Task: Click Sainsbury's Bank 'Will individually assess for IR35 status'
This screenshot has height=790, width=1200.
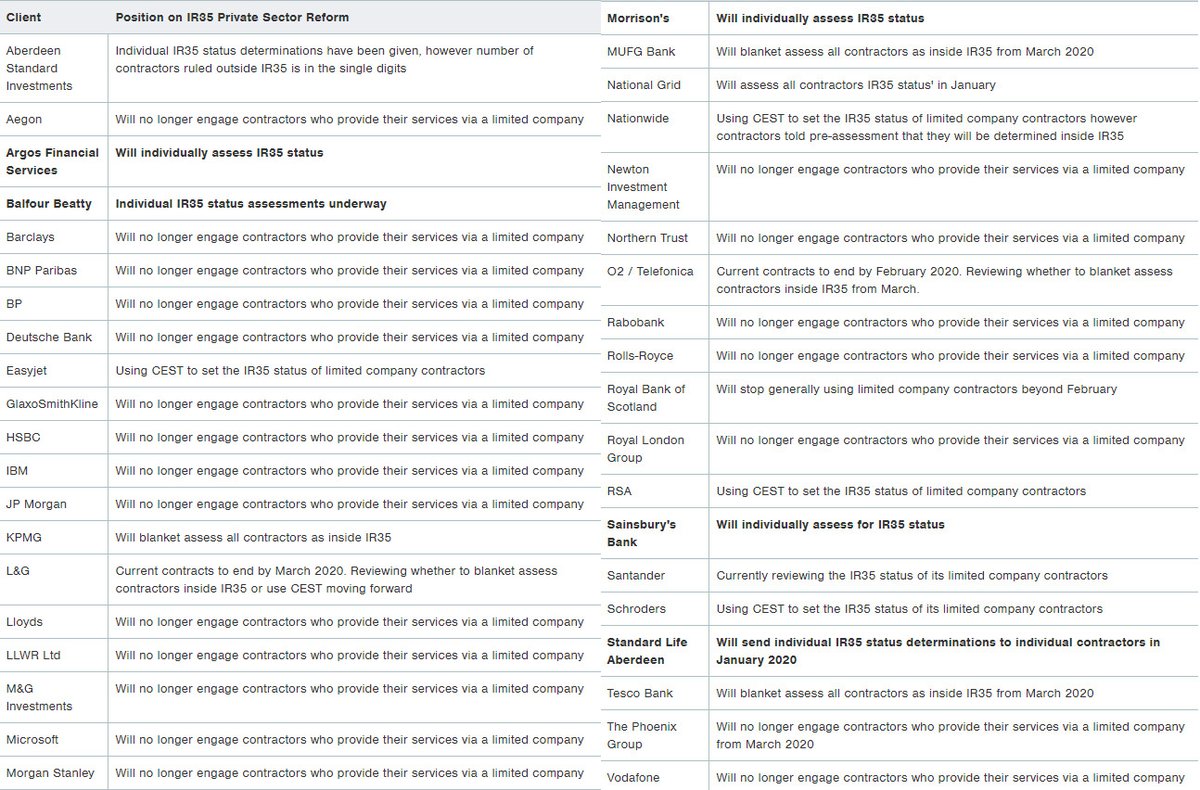Action: 831,524
